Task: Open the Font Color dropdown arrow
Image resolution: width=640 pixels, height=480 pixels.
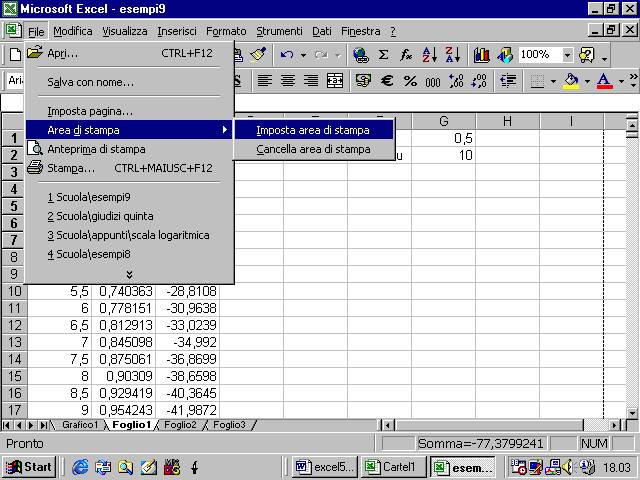Action: pyautogui.click(x=621, y=81)
